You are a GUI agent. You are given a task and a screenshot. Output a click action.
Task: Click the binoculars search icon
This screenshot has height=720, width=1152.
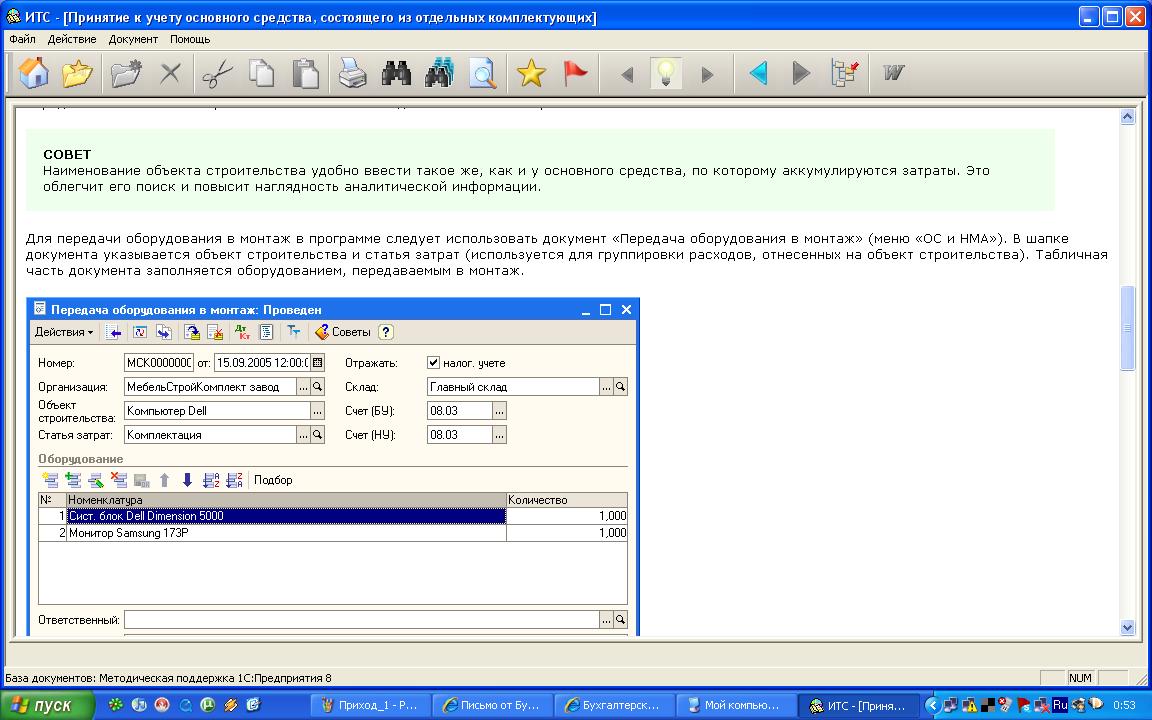[397, 74]
